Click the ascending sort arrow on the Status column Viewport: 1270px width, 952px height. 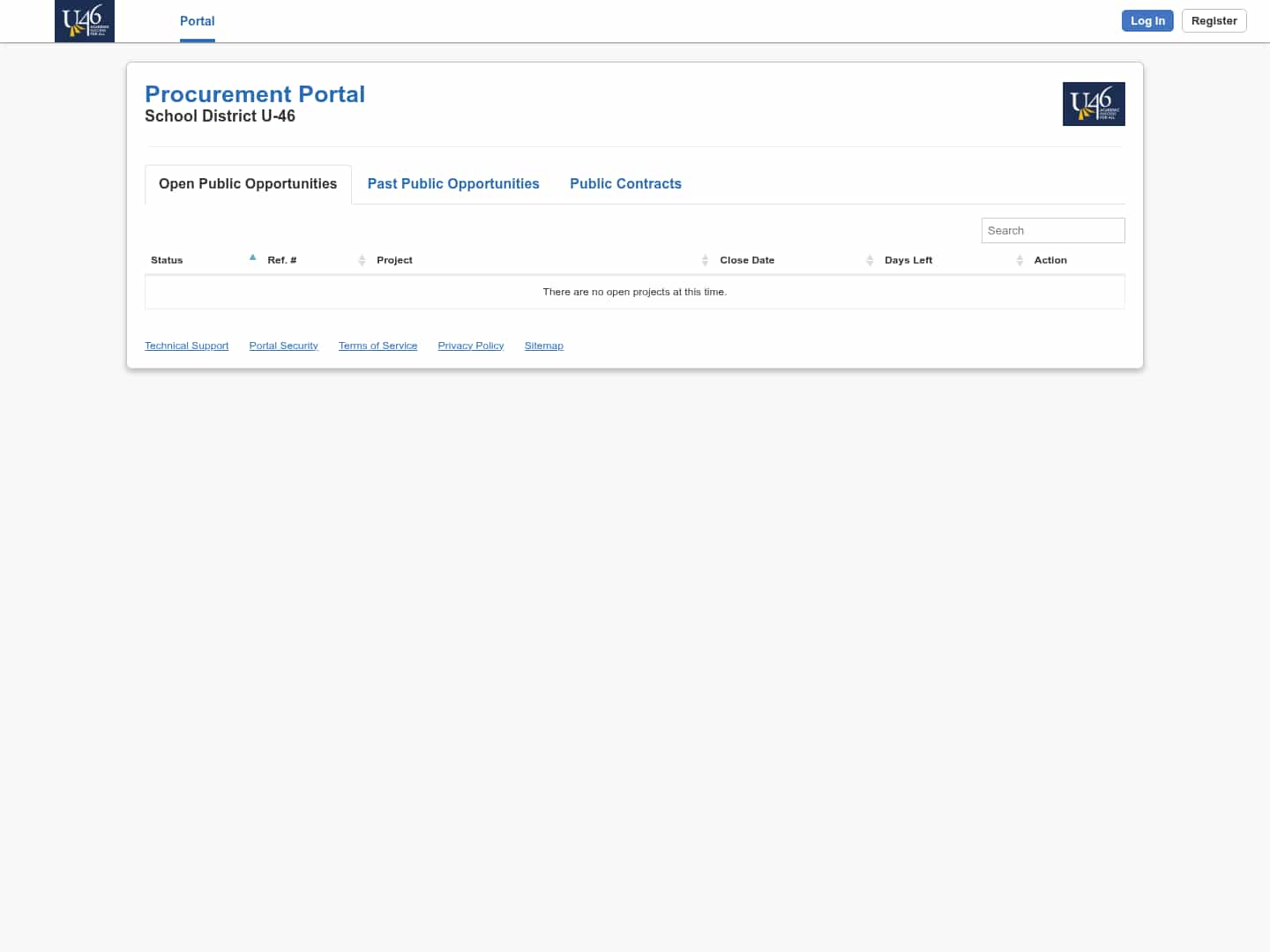pos(252,257)
